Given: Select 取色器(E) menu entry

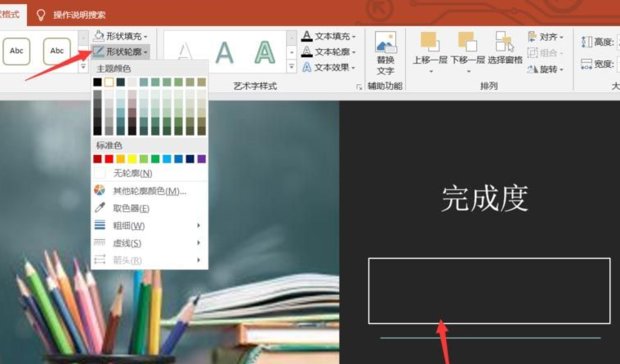Looking at the screenshot, I should pyautogui.click(x=149, y=208).
